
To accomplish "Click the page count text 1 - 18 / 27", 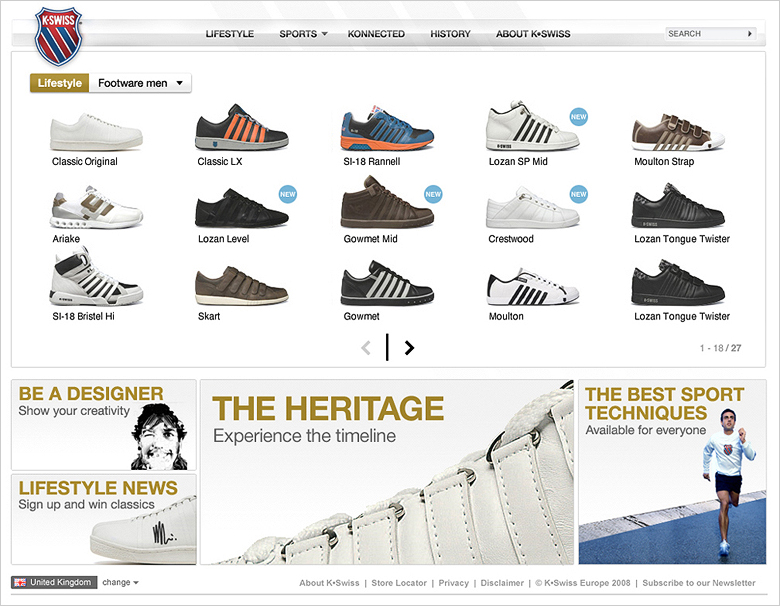I will [720, 348].
